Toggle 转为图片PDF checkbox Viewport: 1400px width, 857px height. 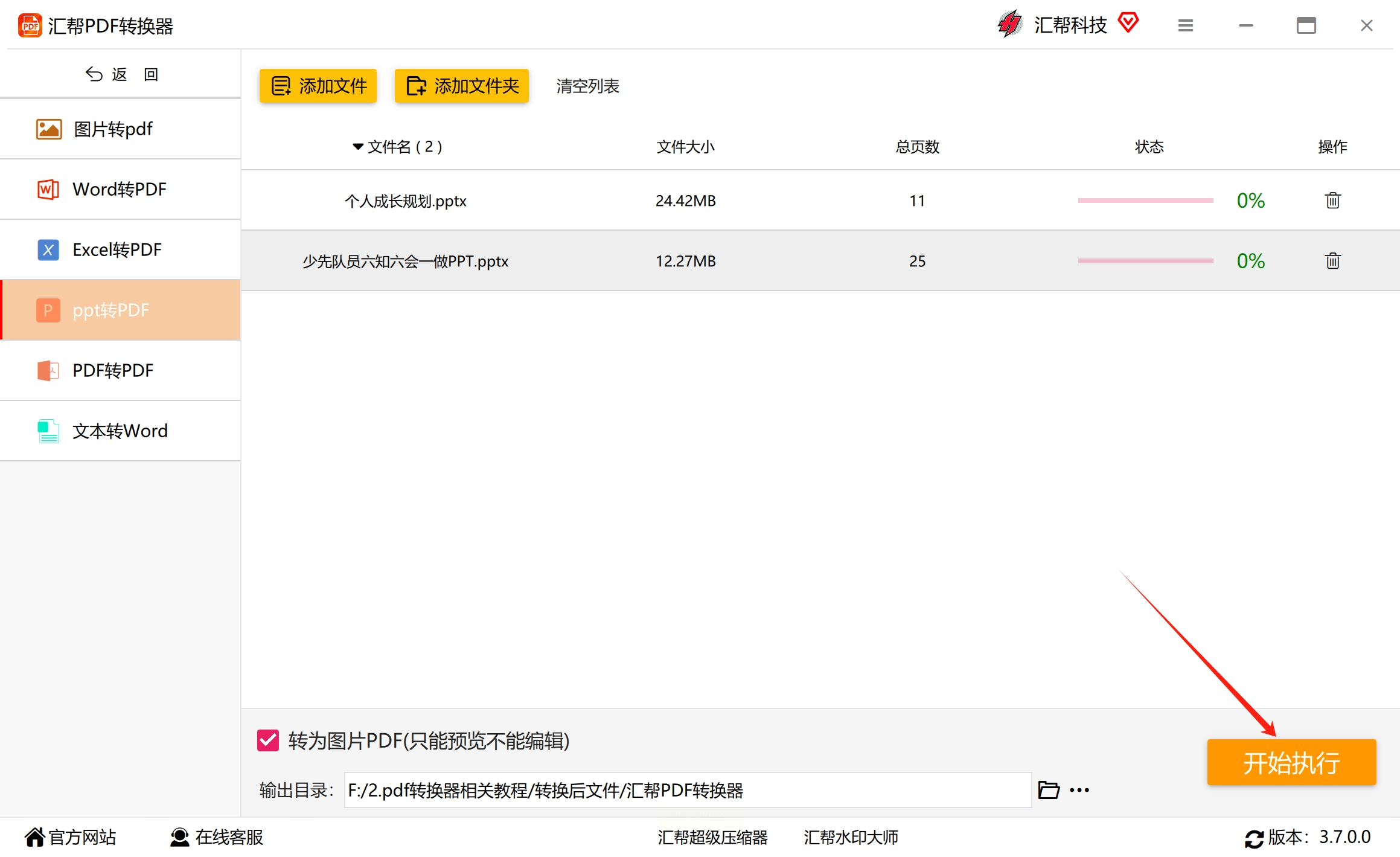(x=268, y=740)
